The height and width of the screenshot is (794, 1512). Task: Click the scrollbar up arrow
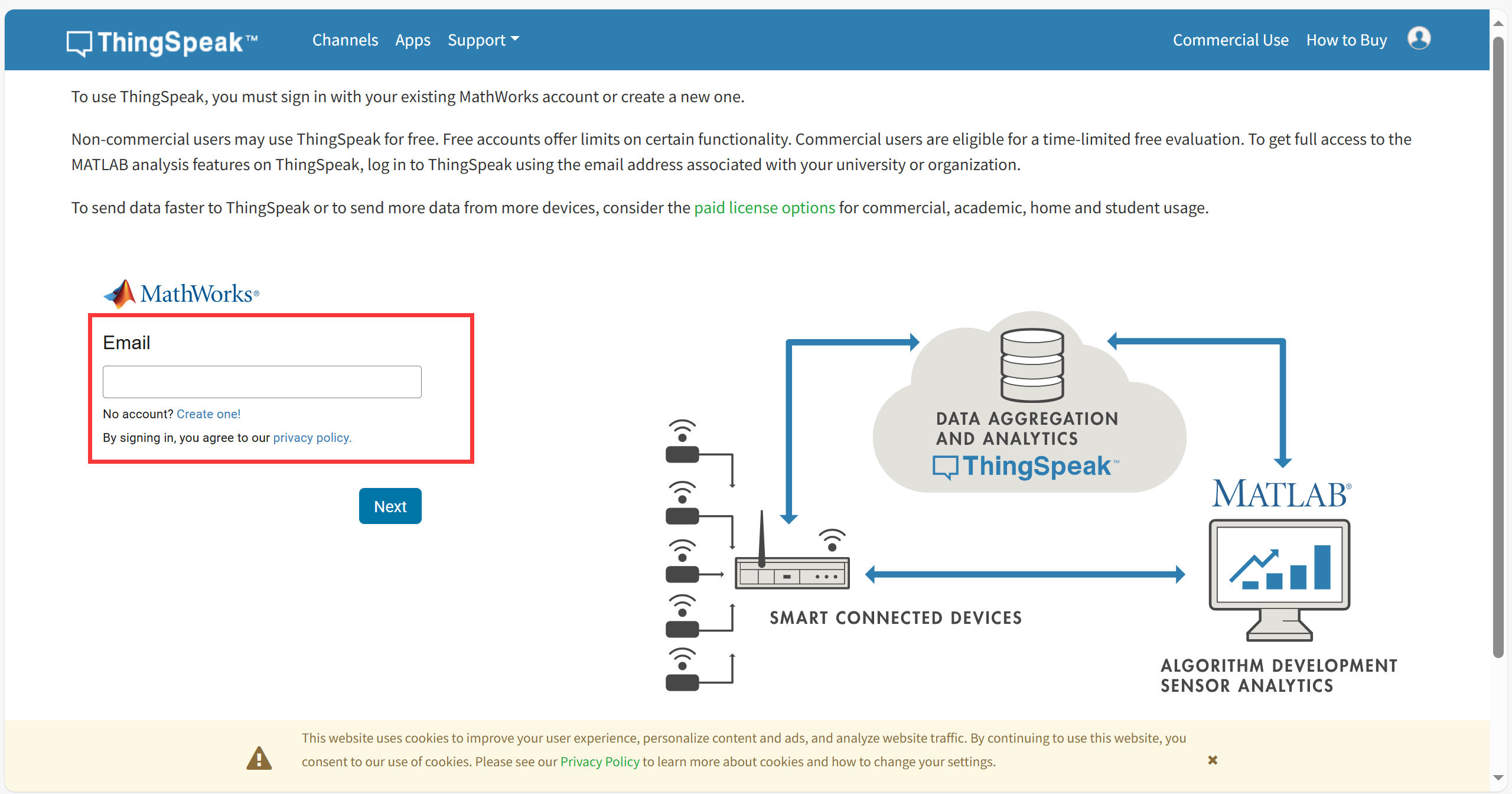coord(1498,24)
